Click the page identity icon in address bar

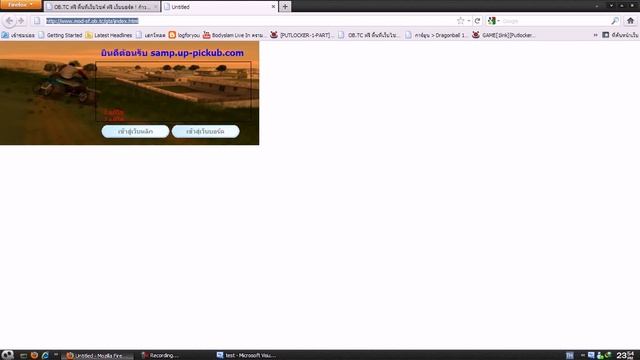pyautogui.click(x=37, y=21)
